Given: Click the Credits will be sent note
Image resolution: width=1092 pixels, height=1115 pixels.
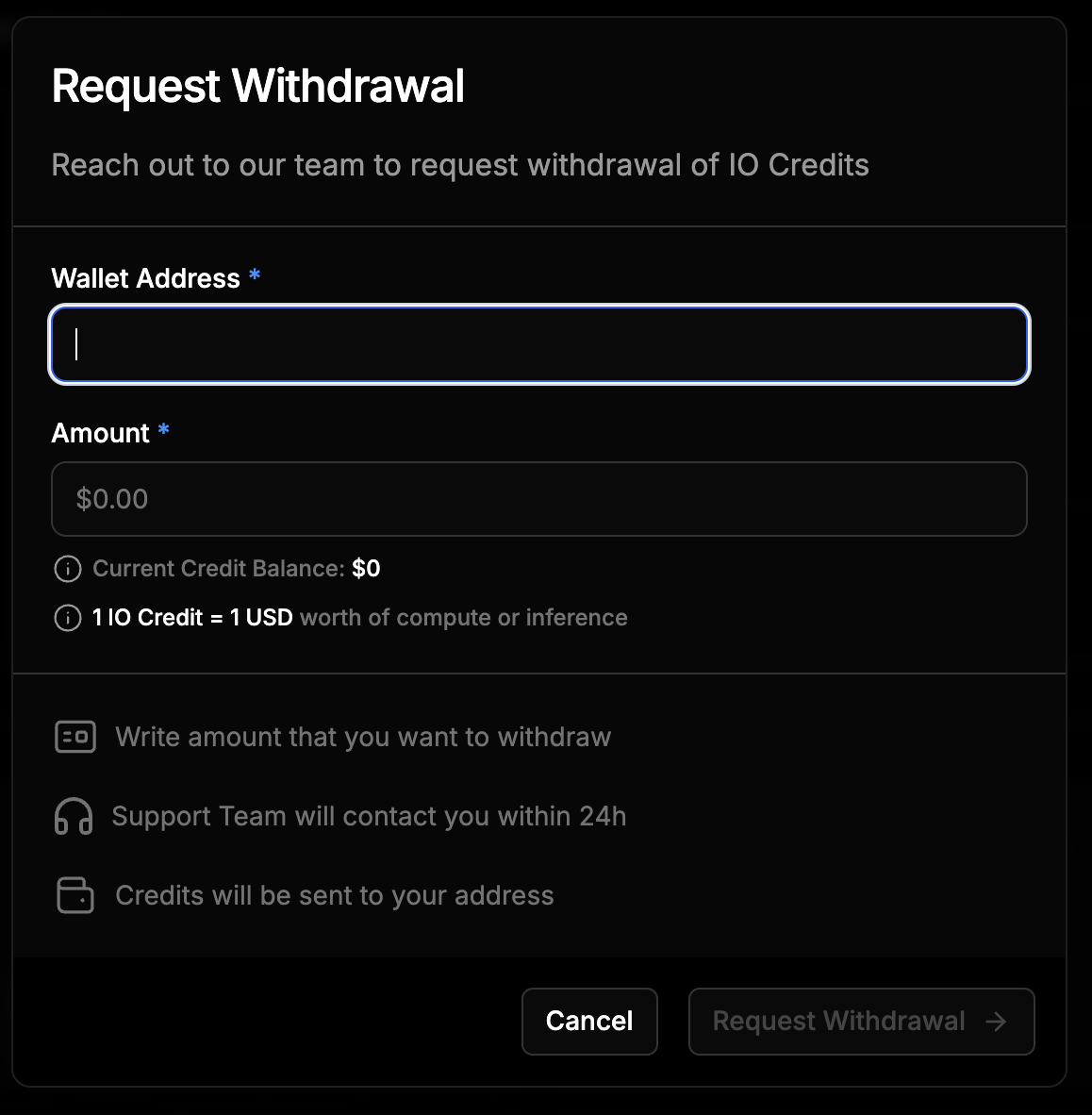Looking at the screenshot, I should pos(334,895).
